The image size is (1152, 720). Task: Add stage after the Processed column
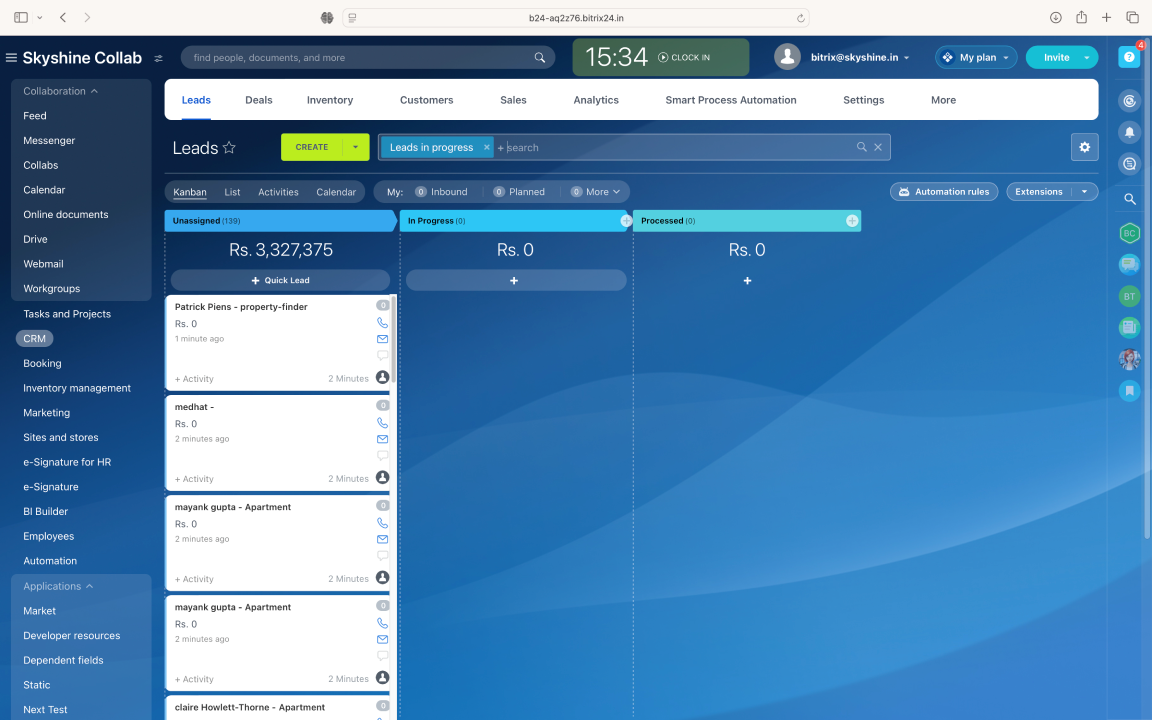coord(852,221)
